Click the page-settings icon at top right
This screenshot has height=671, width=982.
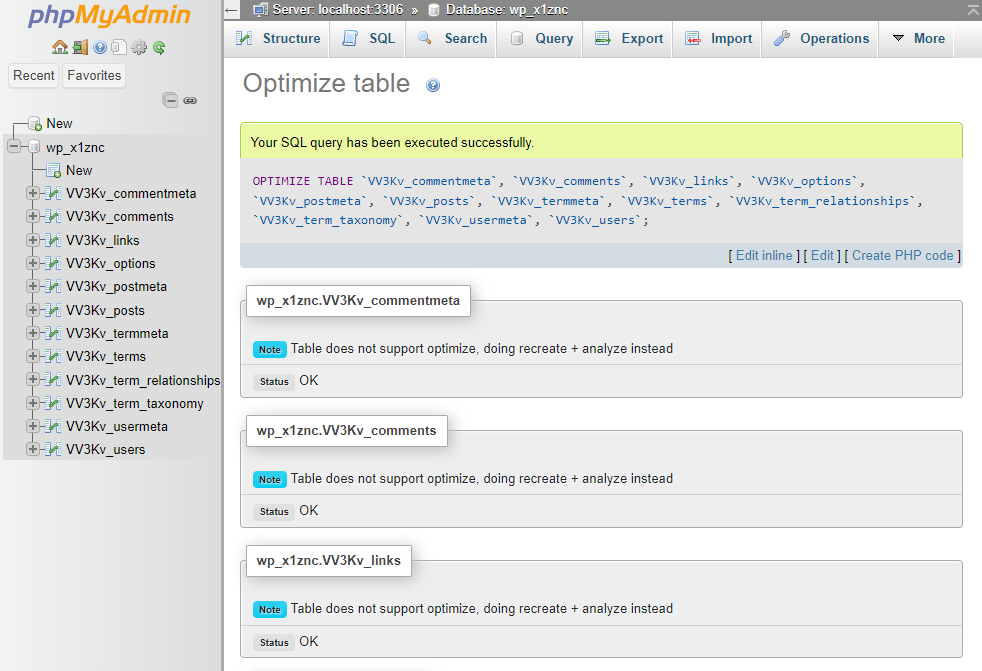coord(973,10)
